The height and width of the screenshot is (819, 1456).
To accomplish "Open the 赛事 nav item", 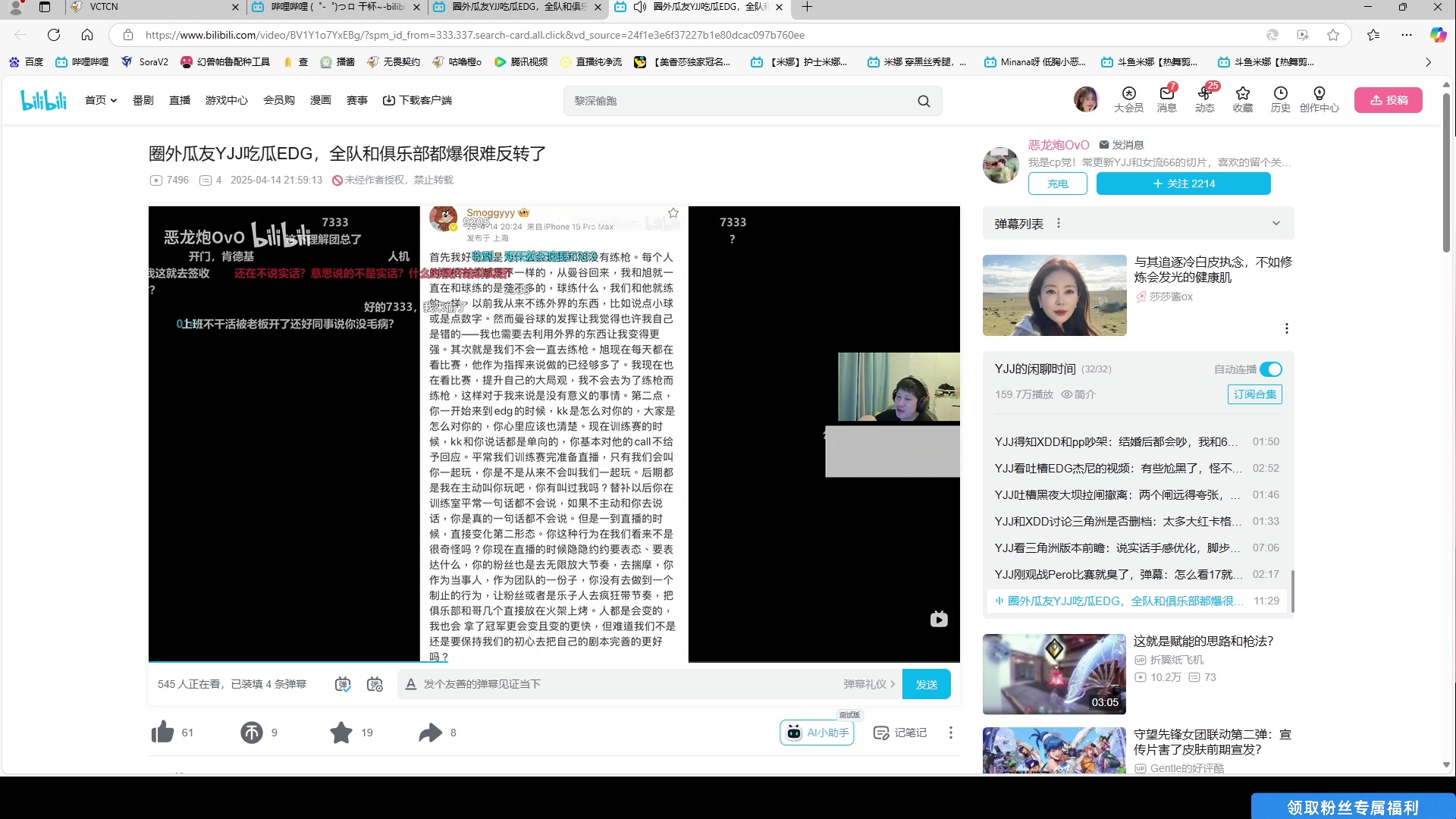I will [357, 100].
